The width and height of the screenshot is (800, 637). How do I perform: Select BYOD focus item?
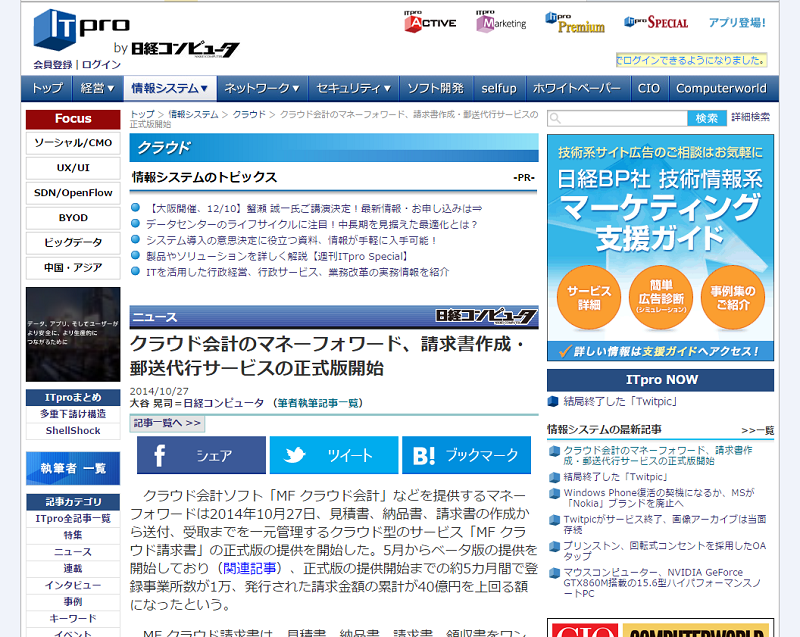pyautogui.click(x=73, y=218)
